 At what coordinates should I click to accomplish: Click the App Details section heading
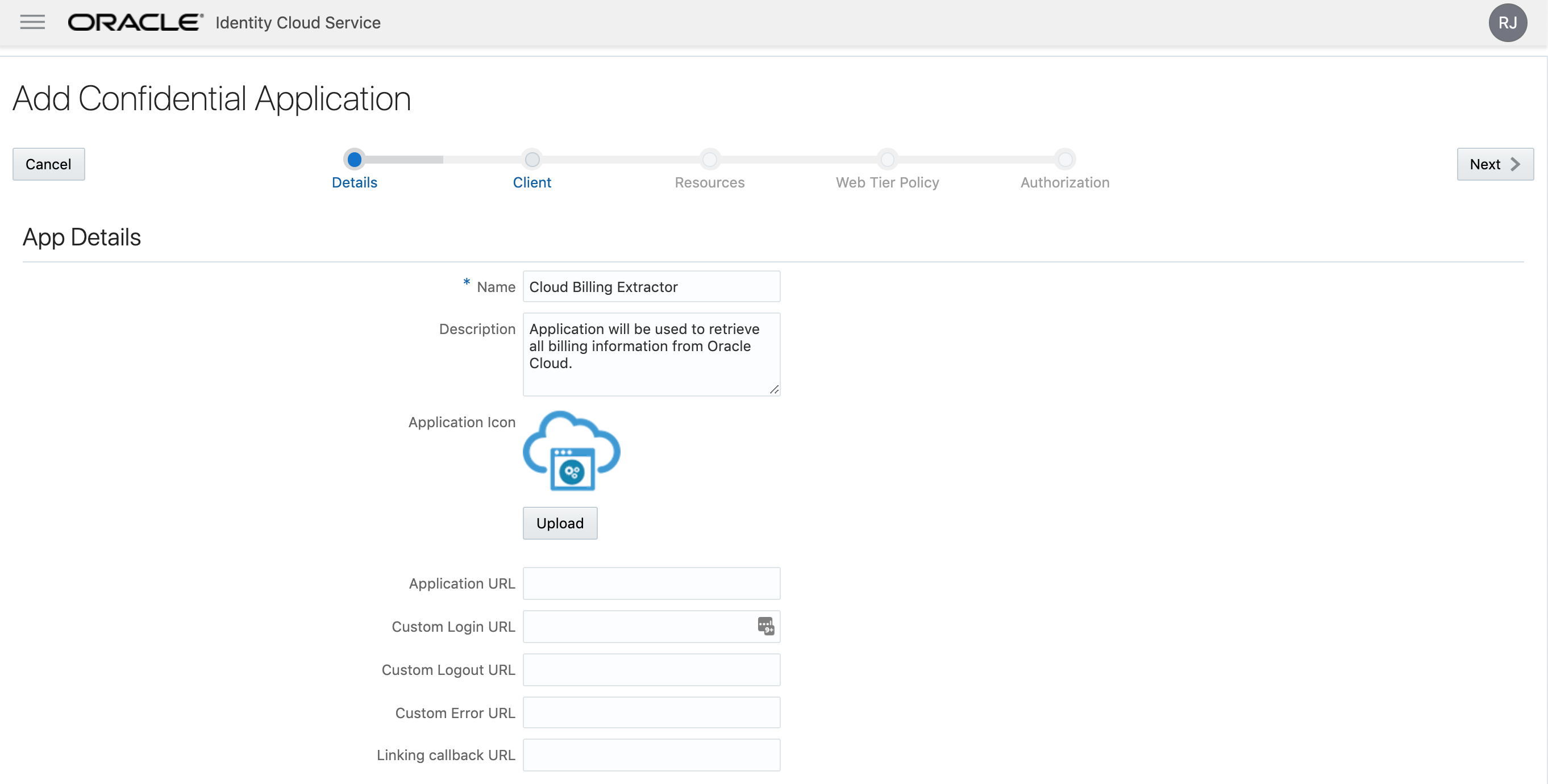pos(82,237)
